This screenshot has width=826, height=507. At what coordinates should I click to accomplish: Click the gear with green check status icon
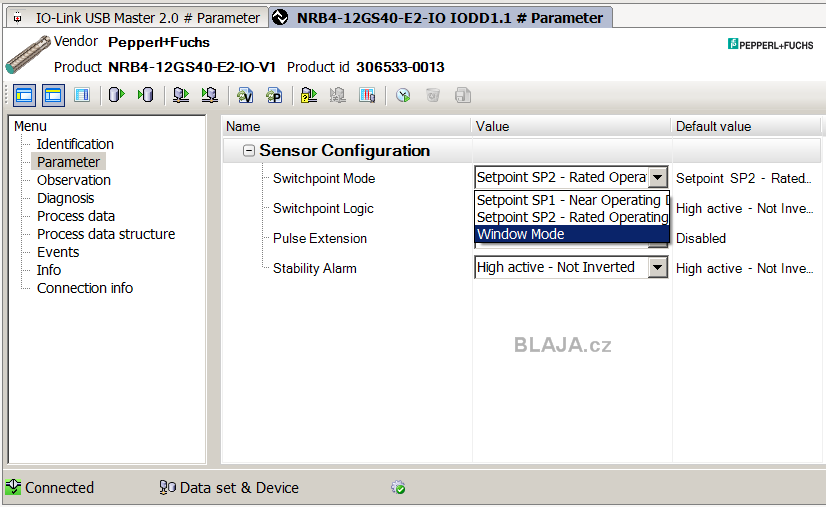398,487
